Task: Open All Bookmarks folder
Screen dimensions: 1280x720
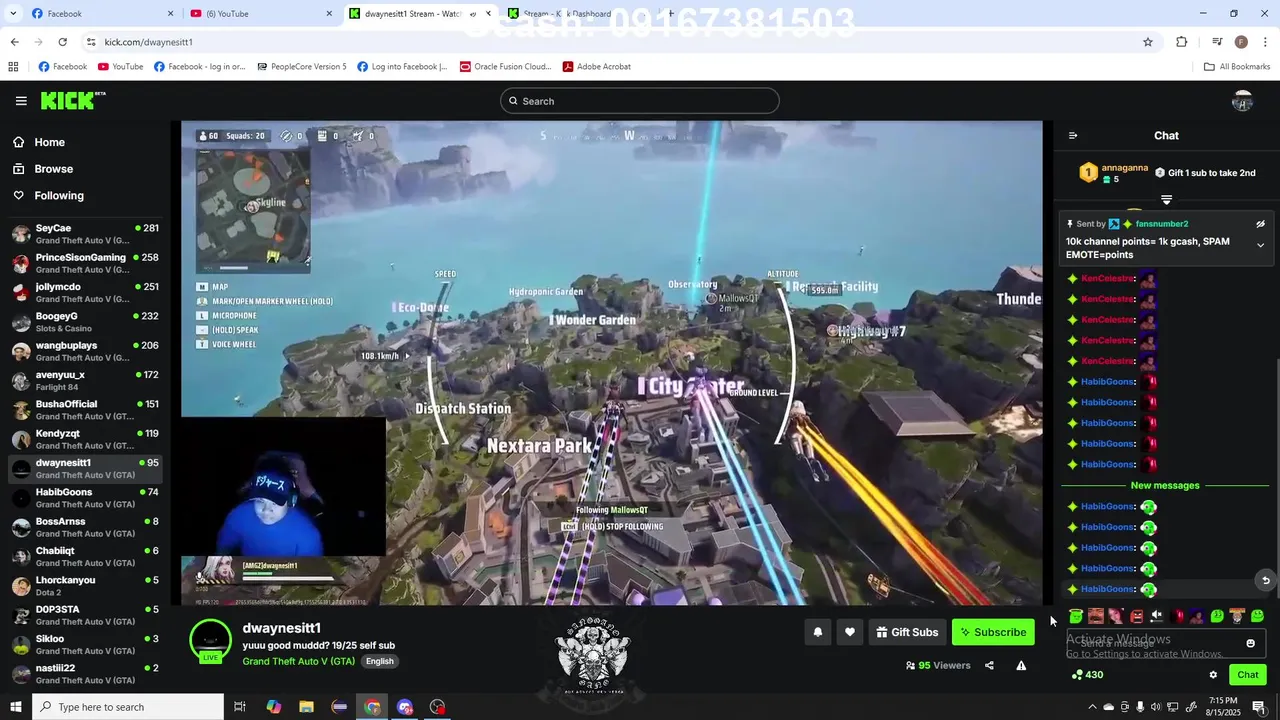Action: pyautogui.click(x=1237, y=67)
